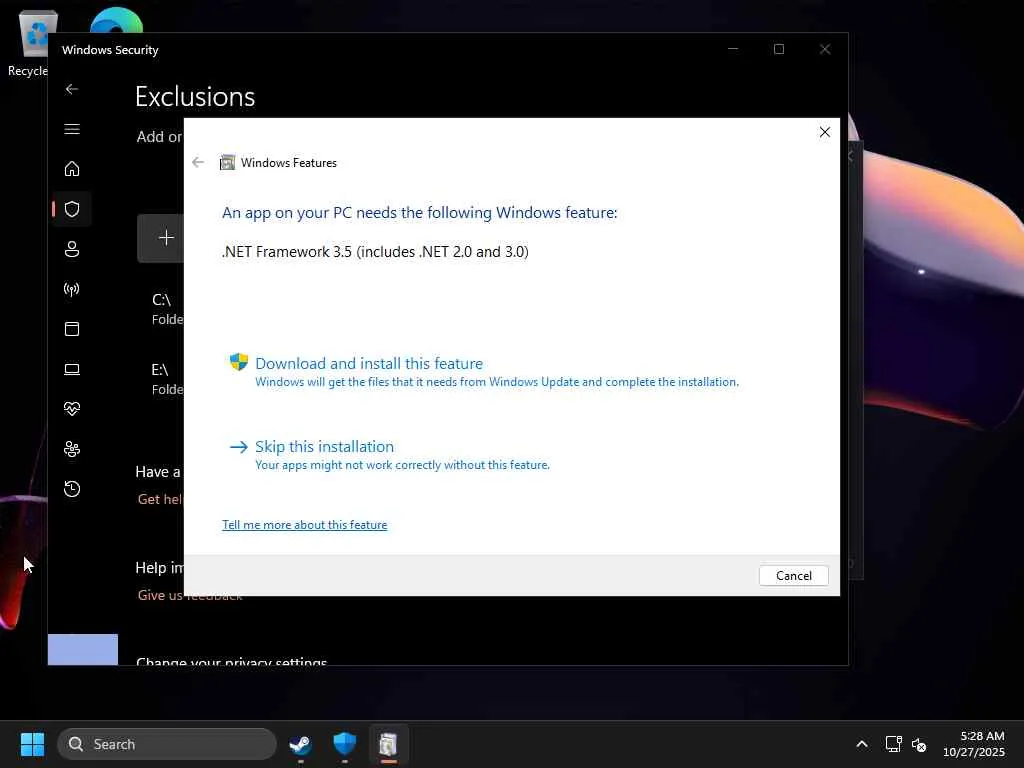Choose Download and install this feature
Screen dimensions: 1024x768
point(369,364)
